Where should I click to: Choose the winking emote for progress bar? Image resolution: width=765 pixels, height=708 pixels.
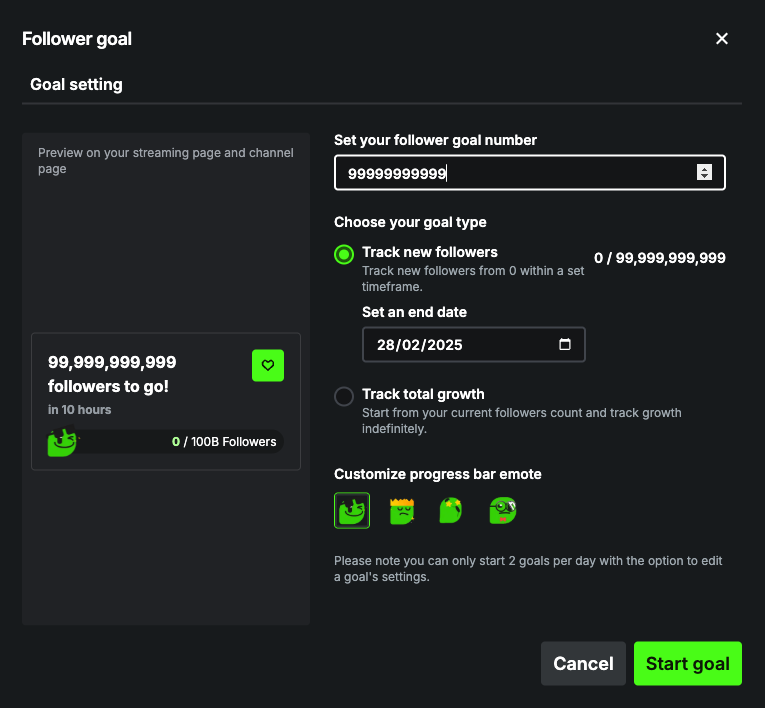pyautogui.click(x=352, y=510)
